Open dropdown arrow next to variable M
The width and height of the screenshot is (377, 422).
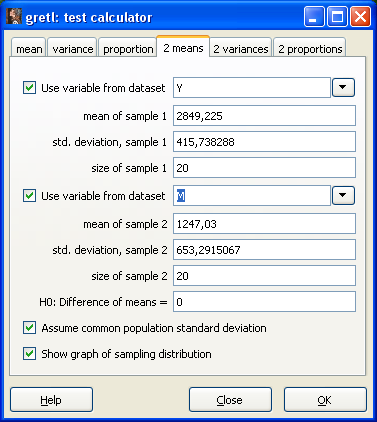pyautogui.click(x=343, y=196)
